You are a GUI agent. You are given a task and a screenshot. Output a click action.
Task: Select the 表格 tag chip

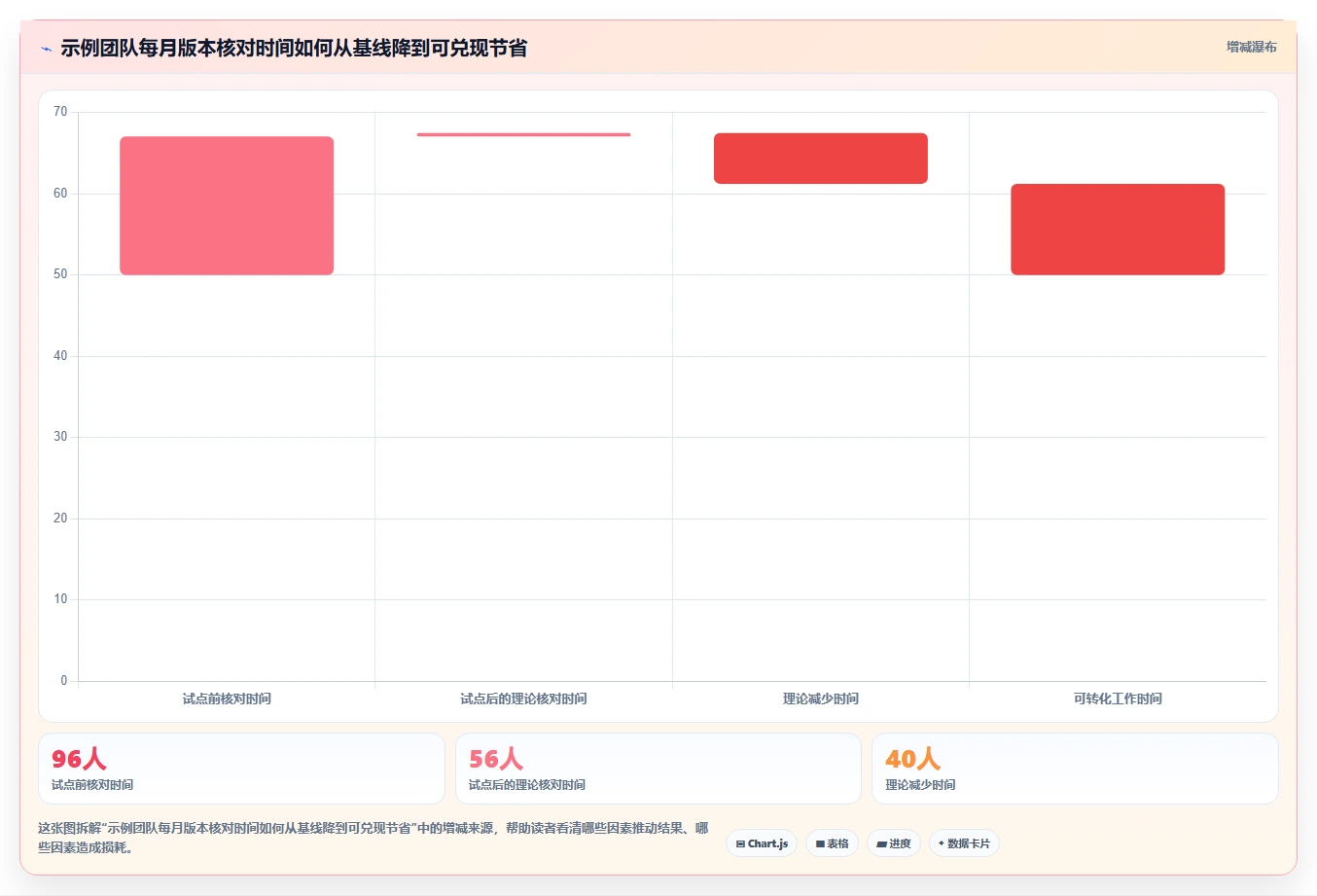point(832,843)
